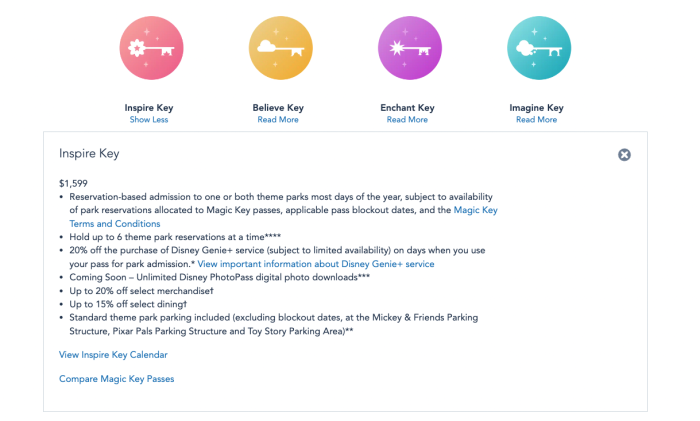Screen dimensions: 700x421
Task: Close the Inspire Key details panel
Action: (624, 155)
